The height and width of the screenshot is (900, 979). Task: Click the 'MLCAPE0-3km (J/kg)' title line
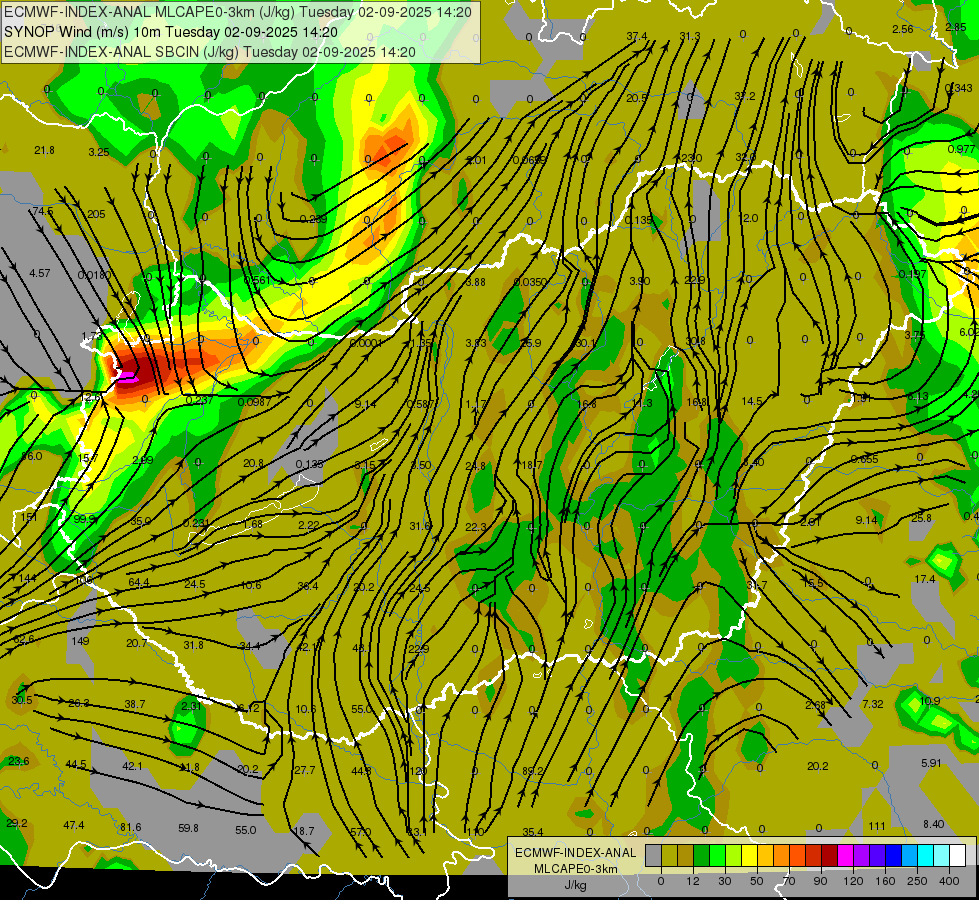click(238, 12)
